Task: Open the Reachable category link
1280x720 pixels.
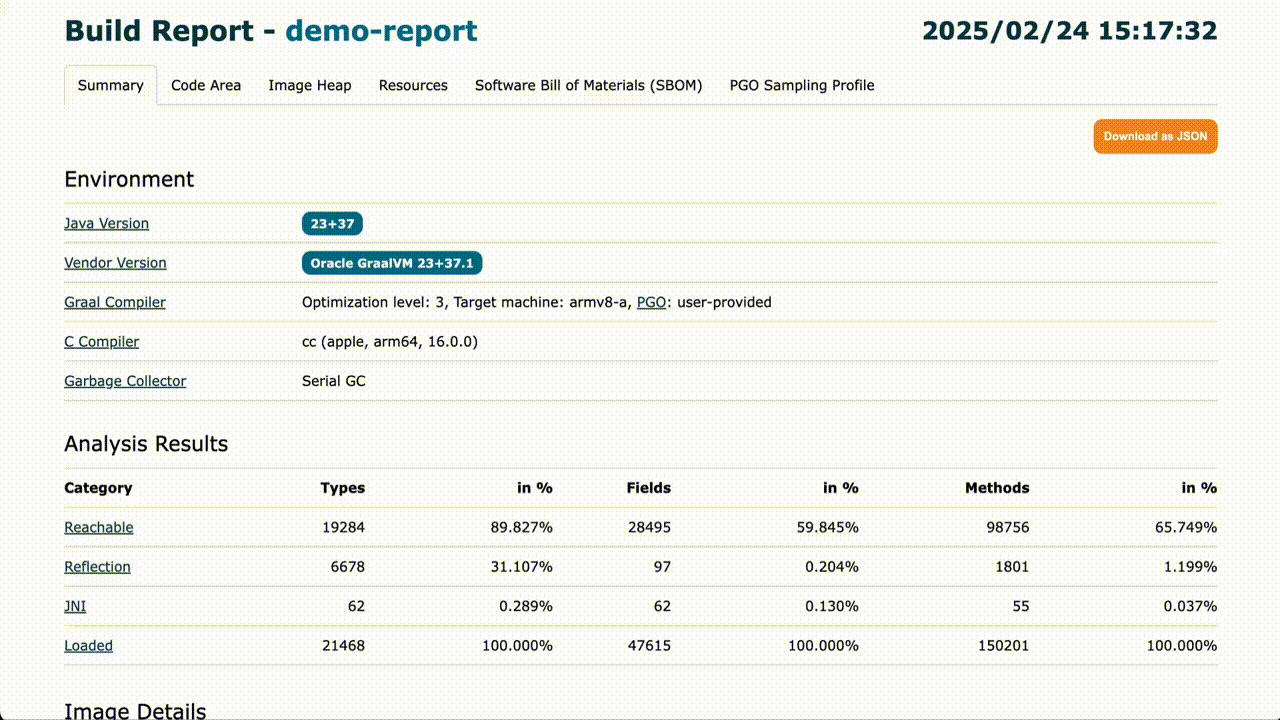Action: 98,528
